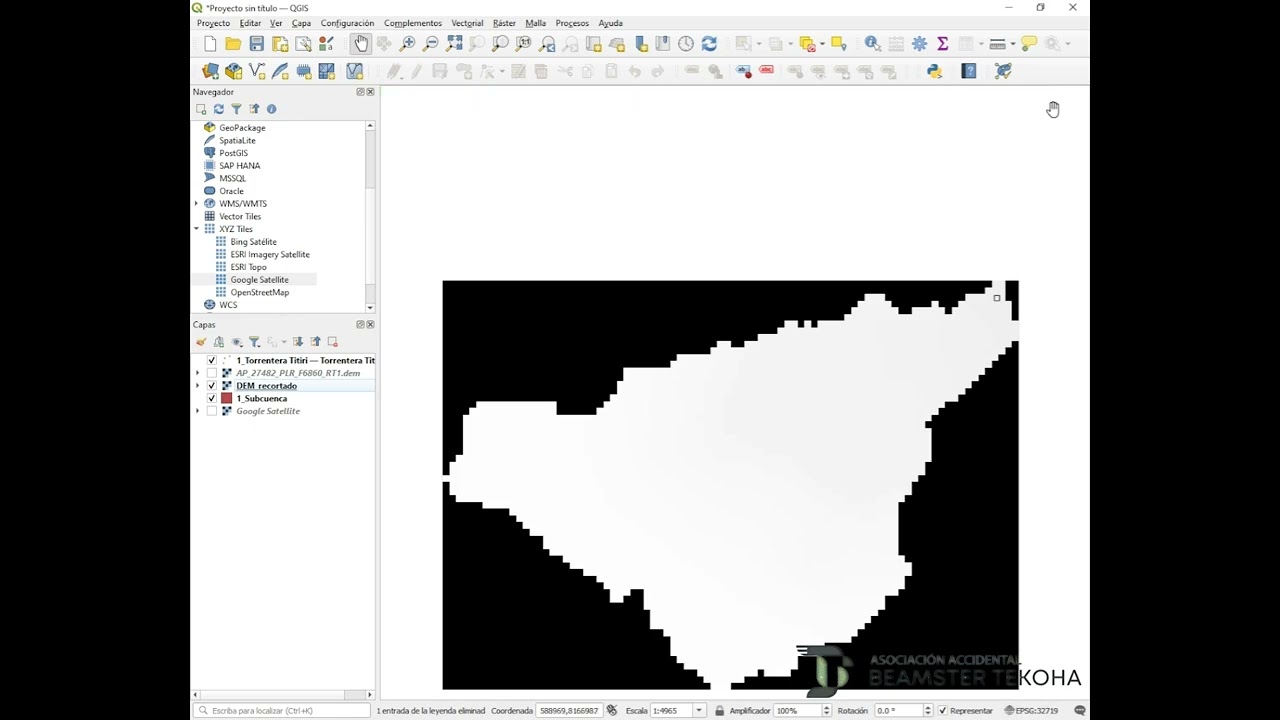
Task: Toggle visibility of 1_Torrentera Titiri layer
Action: tap(211, 360)
